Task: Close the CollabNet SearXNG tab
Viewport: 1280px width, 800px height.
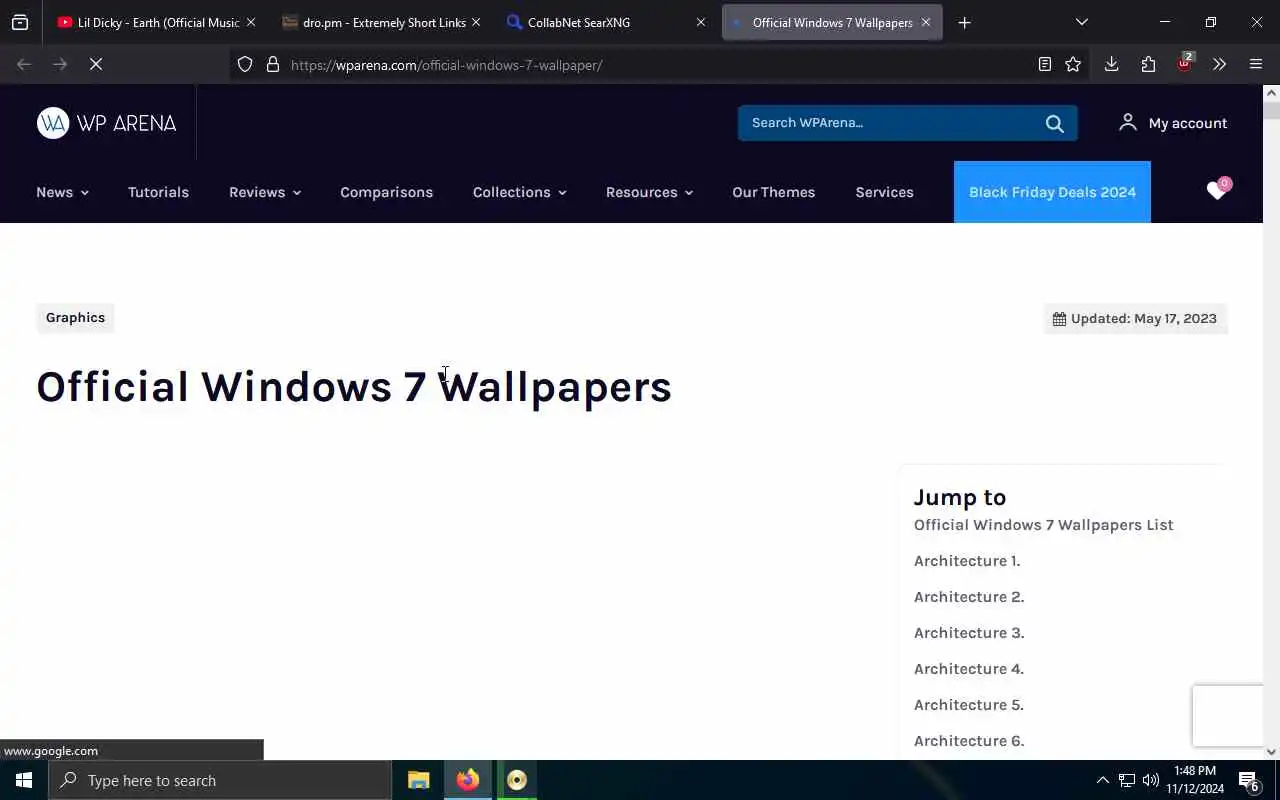Action: [x=701, y=22]
